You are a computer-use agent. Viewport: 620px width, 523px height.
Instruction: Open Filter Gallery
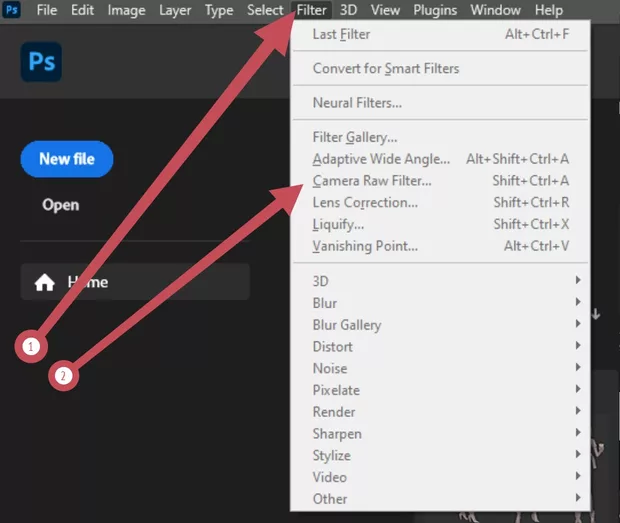tap(440, 137)
